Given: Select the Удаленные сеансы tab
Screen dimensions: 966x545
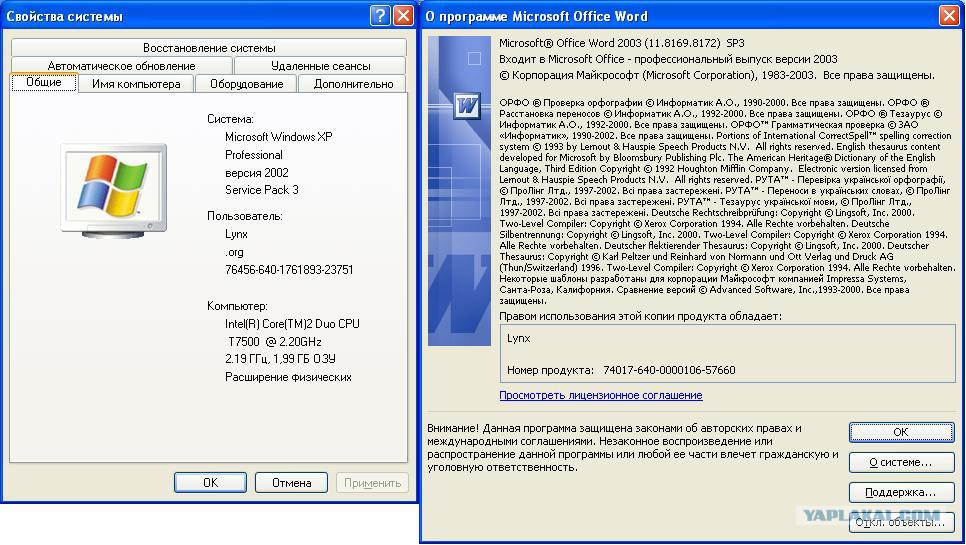Looking at the screenshot, I should click(320, 65).
